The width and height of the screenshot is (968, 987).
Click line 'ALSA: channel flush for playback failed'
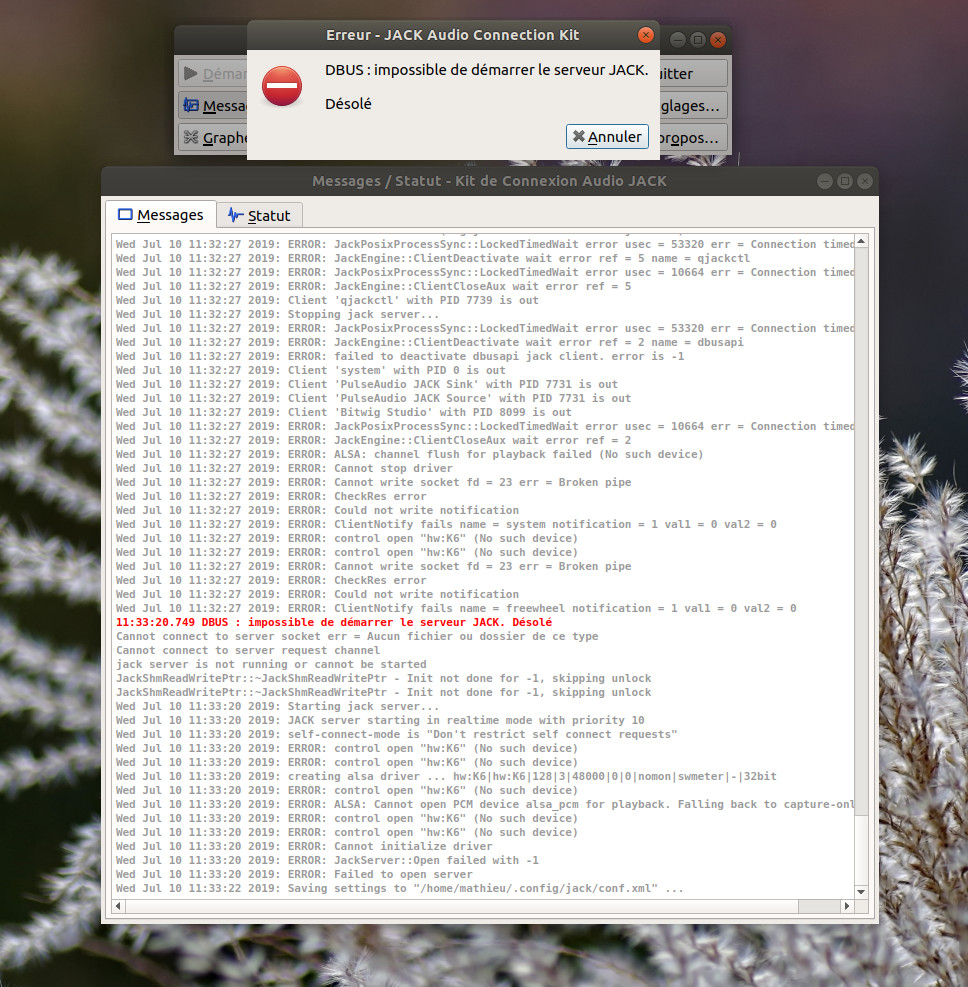click(x=410, y=454)
